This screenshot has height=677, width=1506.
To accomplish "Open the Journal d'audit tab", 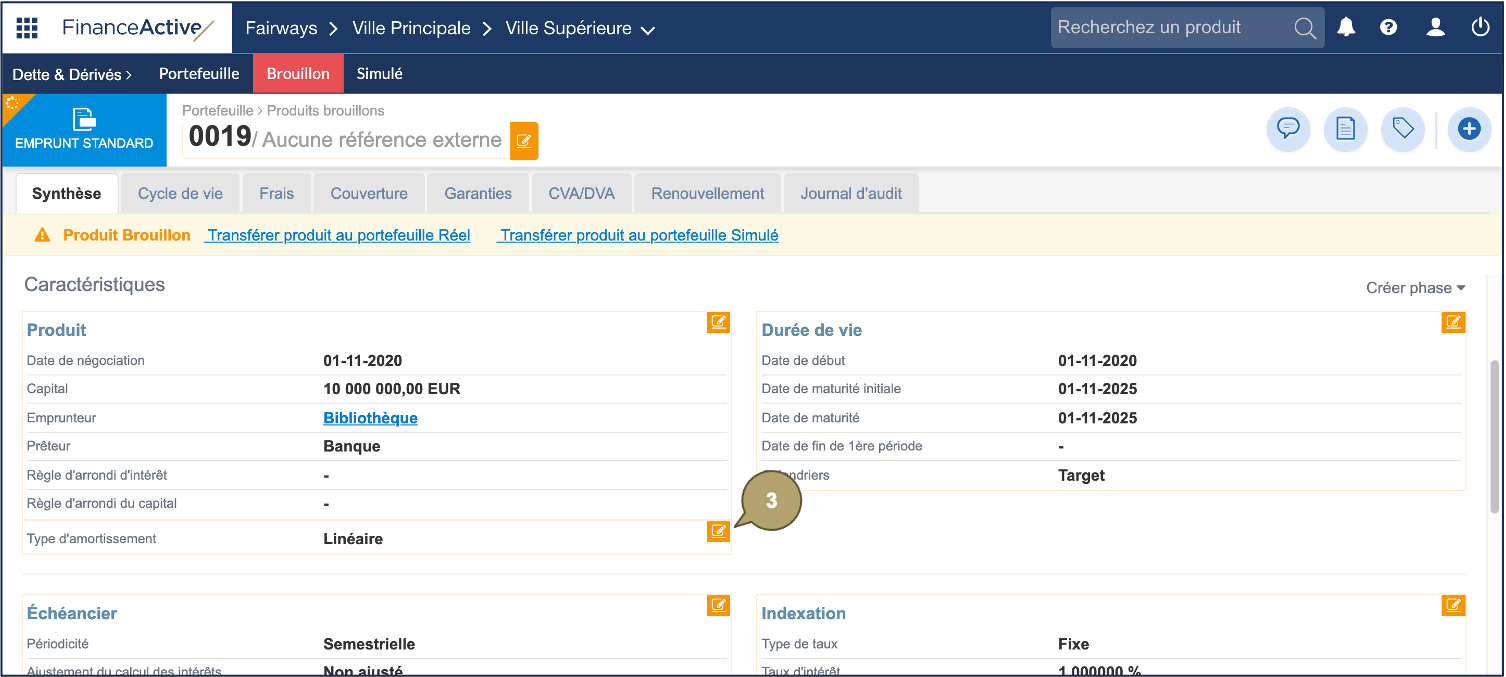I will pos(850,194).
